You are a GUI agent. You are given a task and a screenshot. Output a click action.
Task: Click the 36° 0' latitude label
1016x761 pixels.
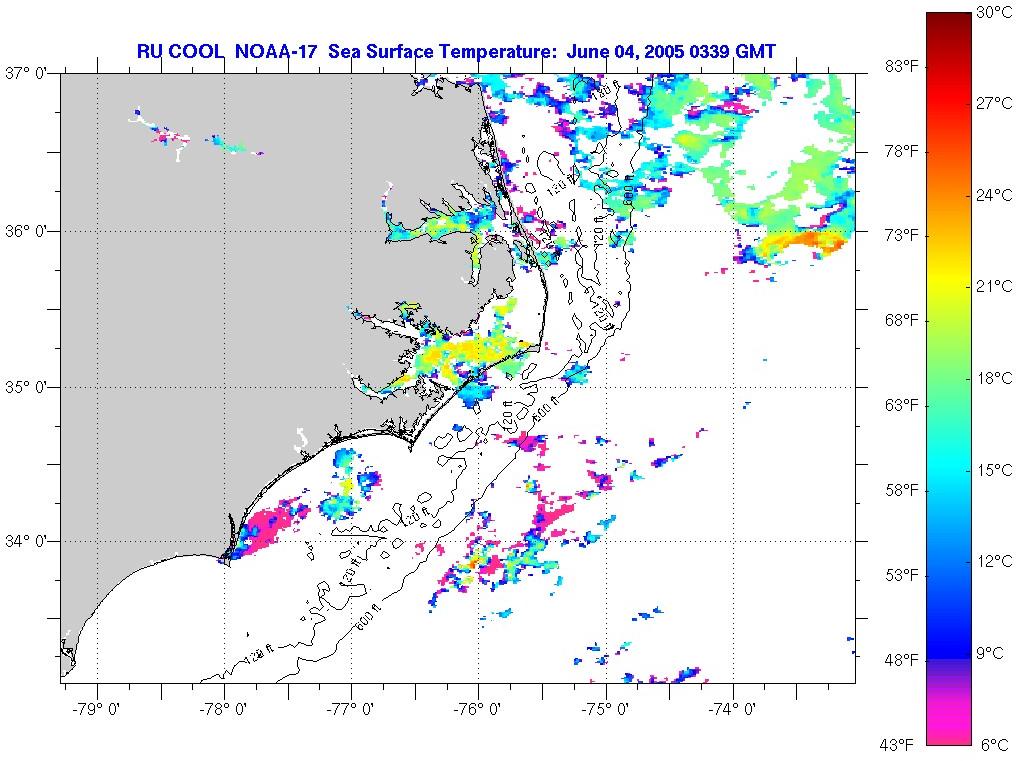[27, 231]
